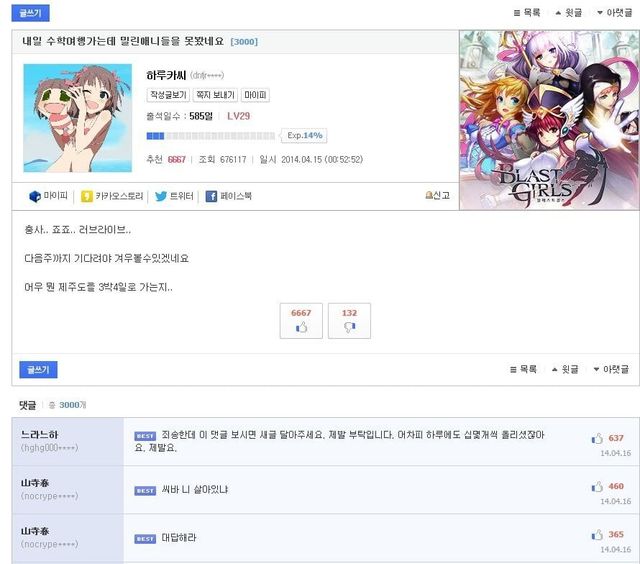This screenshot has height=564, width=640.
Task: Click the yellow KakaoStory share icon
Action: pos(87,196)
